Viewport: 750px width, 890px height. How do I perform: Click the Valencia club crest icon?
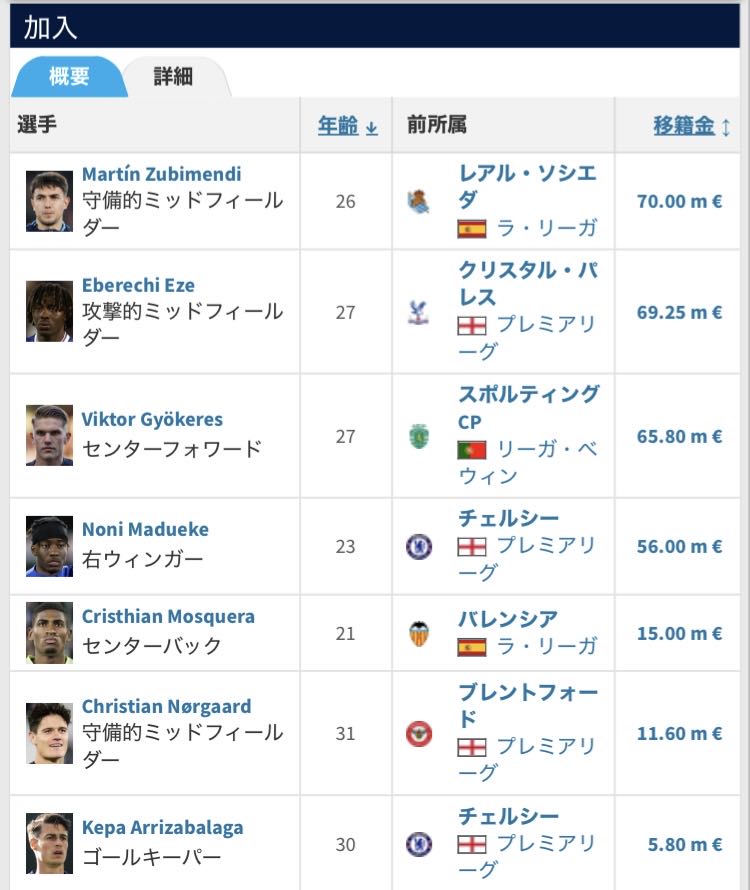[419, 633]
